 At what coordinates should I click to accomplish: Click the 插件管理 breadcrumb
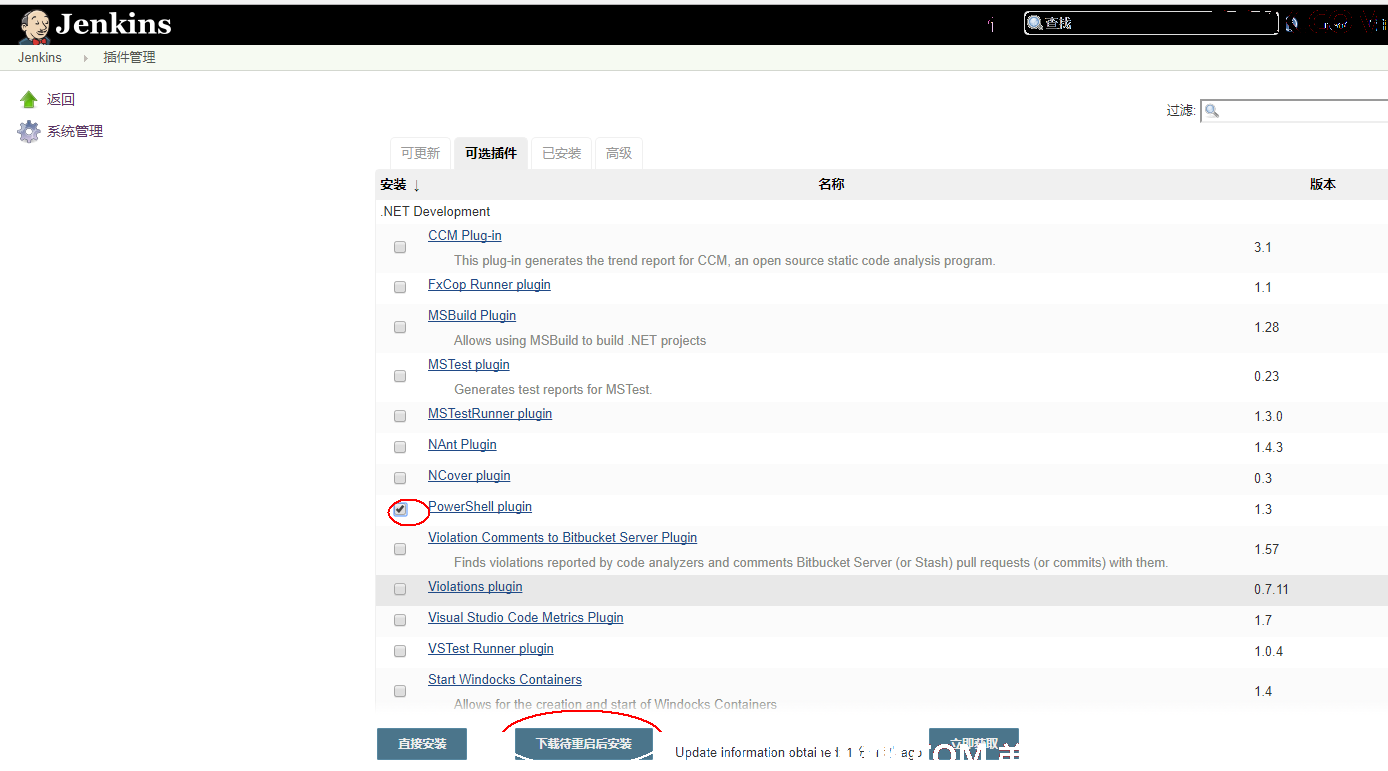[x=130, y=58]
